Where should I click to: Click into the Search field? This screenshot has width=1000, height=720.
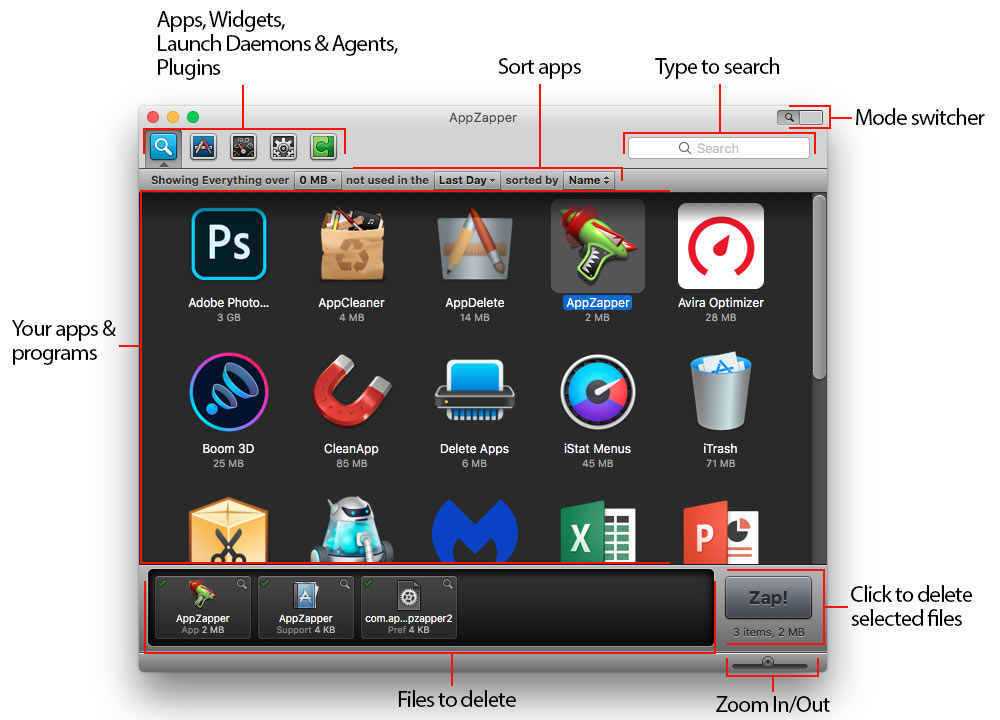(719, 148)
